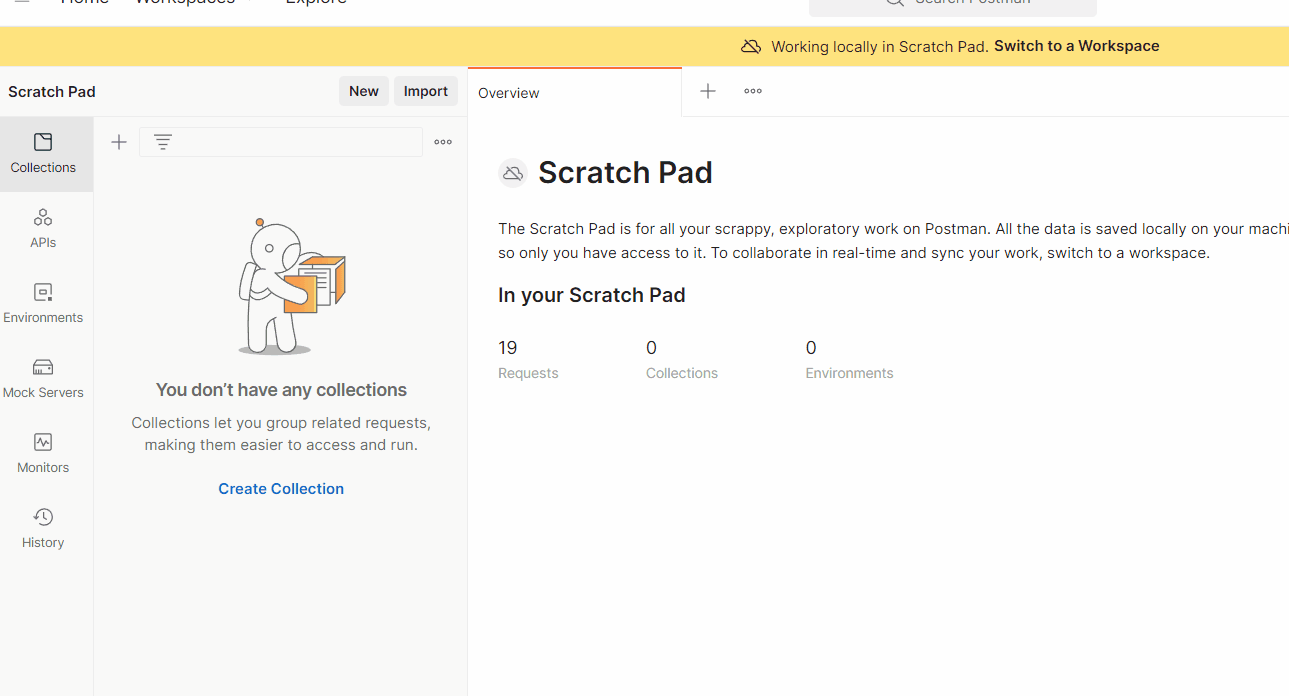Open the History sidebar panel

(x=43, y=529)
